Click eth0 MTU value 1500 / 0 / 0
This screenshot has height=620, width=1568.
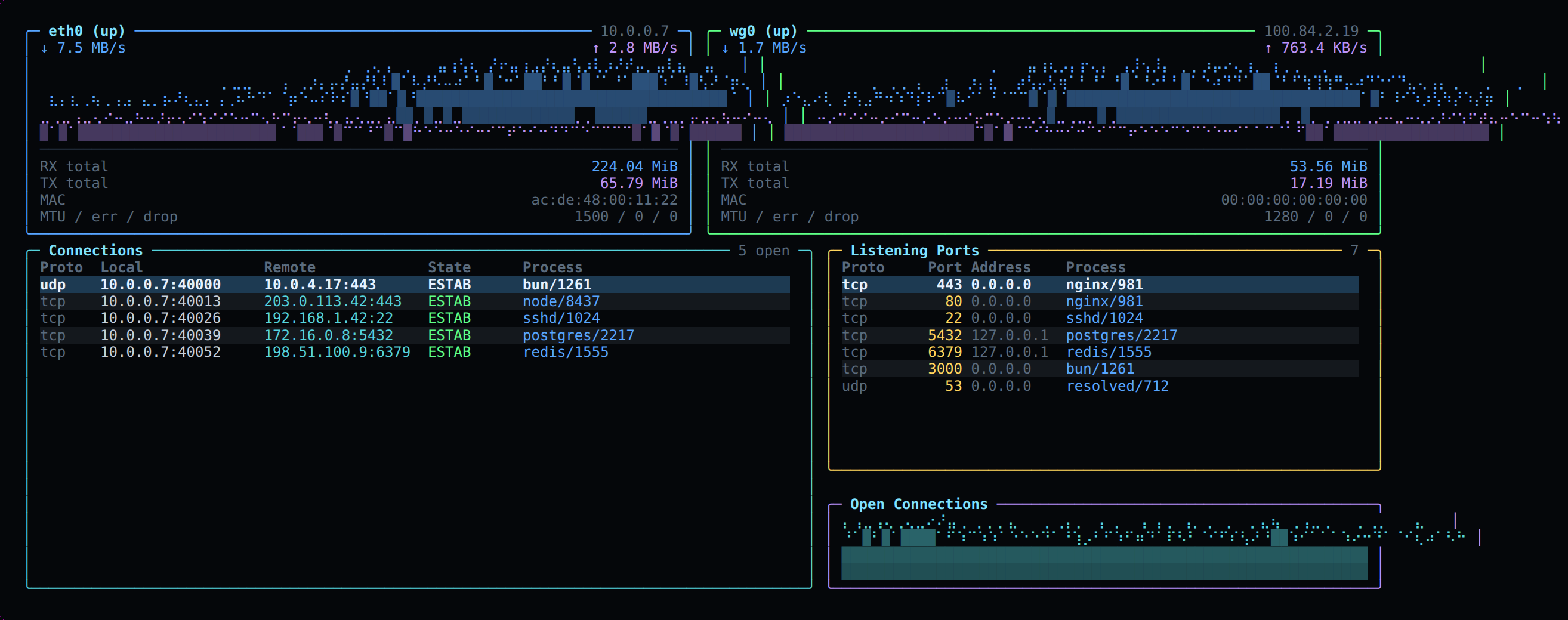pyautogui.click(x=626, y=216)
